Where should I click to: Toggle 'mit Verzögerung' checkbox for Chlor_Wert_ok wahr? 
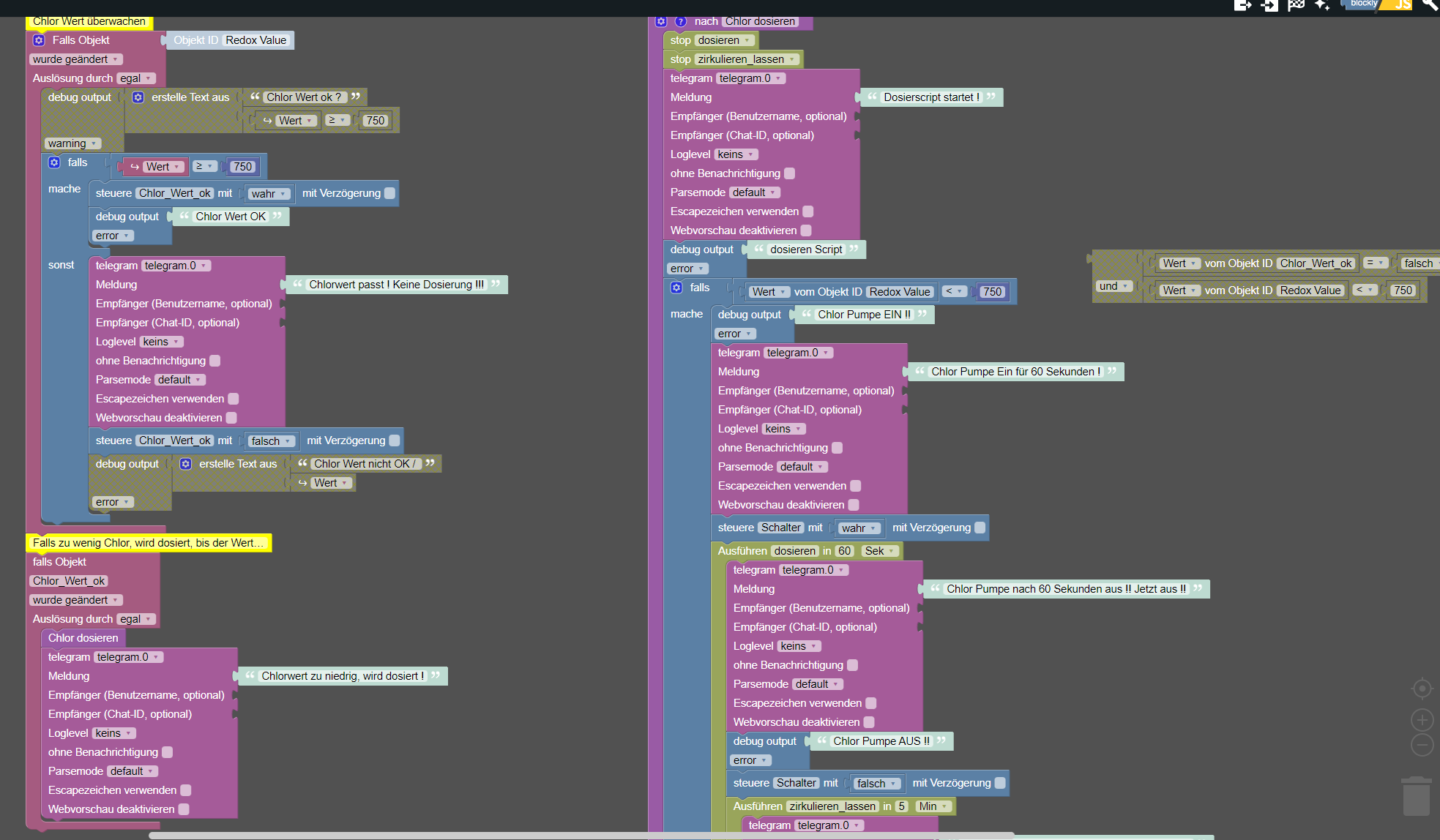coord(390,193)
